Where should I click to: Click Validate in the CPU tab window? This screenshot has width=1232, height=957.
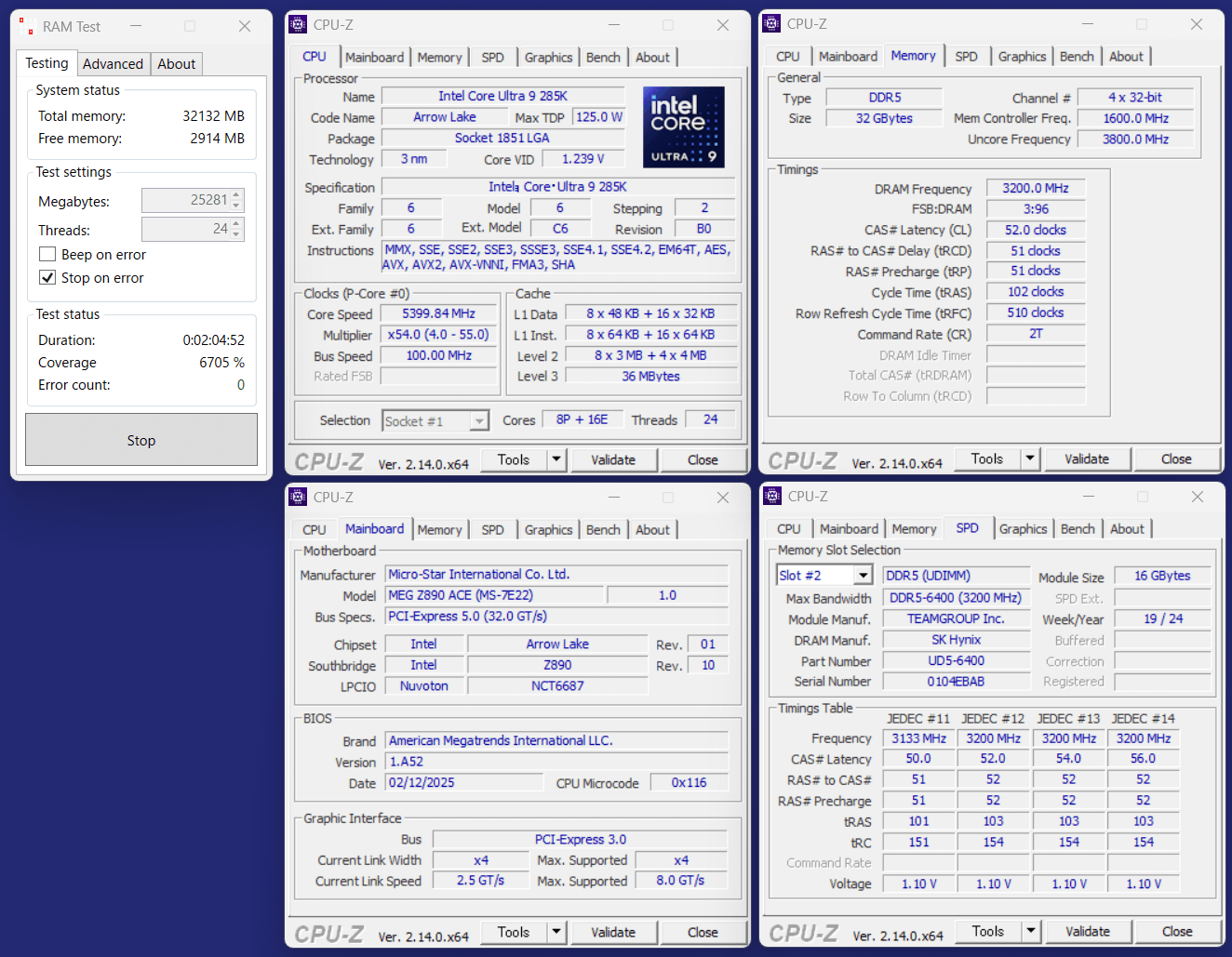pyautogui.click(x=613, y=459)
